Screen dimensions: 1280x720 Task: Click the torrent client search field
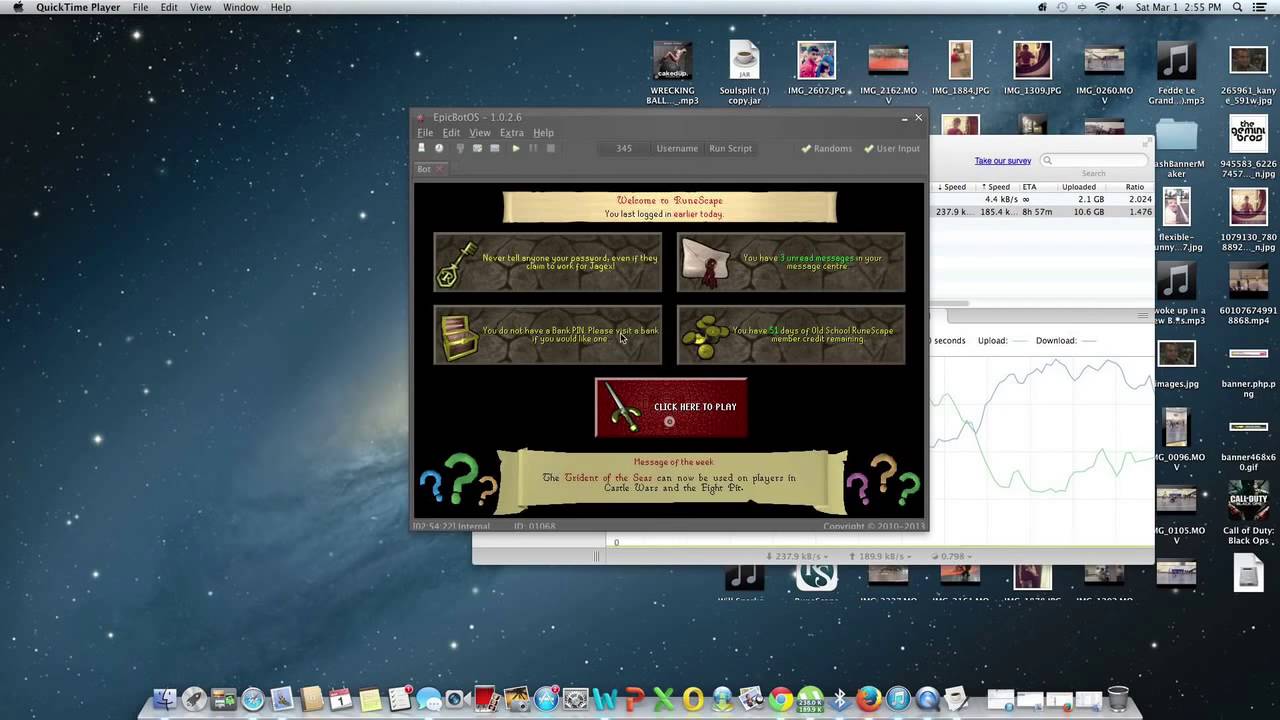pyautogui.click(x=1094, y=161)
